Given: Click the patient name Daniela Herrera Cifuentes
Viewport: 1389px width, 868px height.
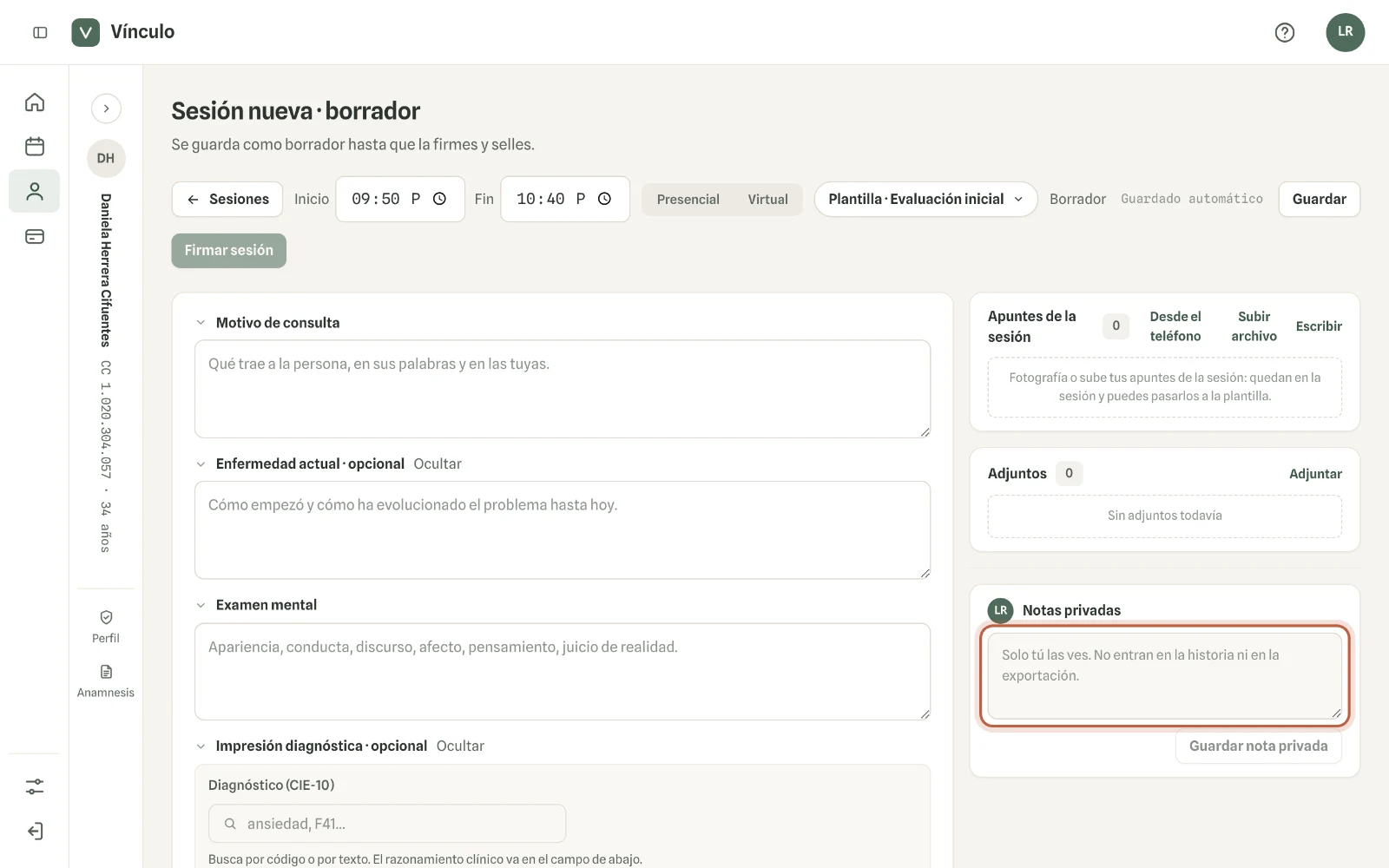Looking at the screenshot, I should pyautogui.click(x=106, y=270).
